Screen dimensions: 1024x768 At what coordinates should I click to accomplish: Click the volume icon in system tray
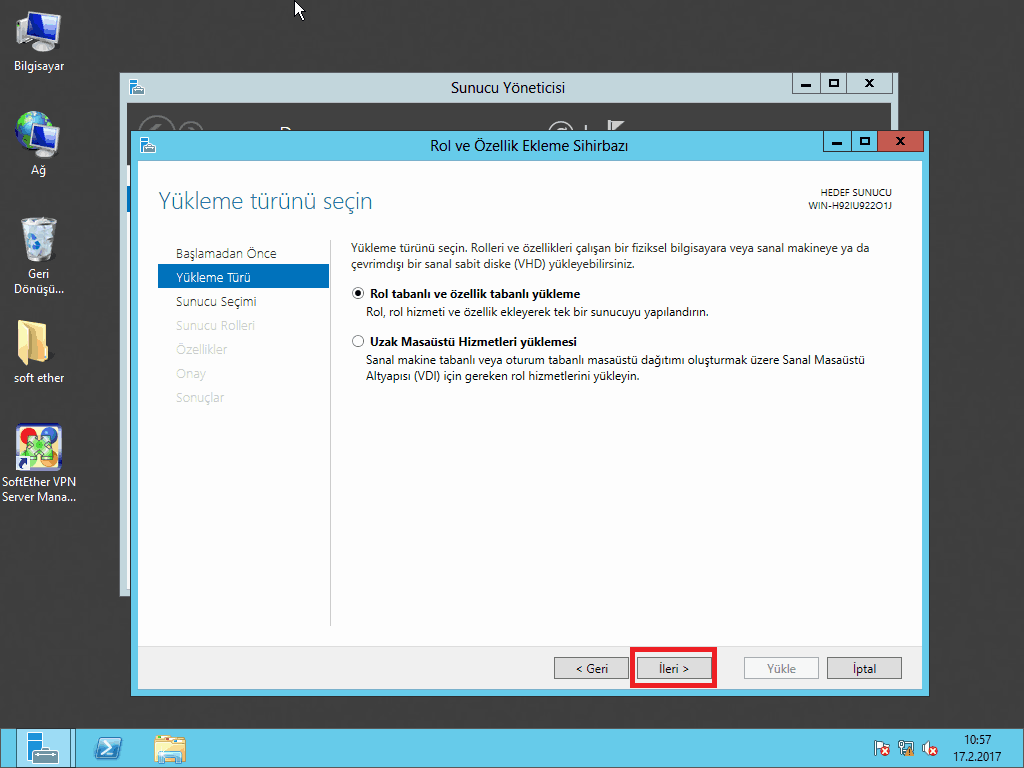[x=930, y=748]
